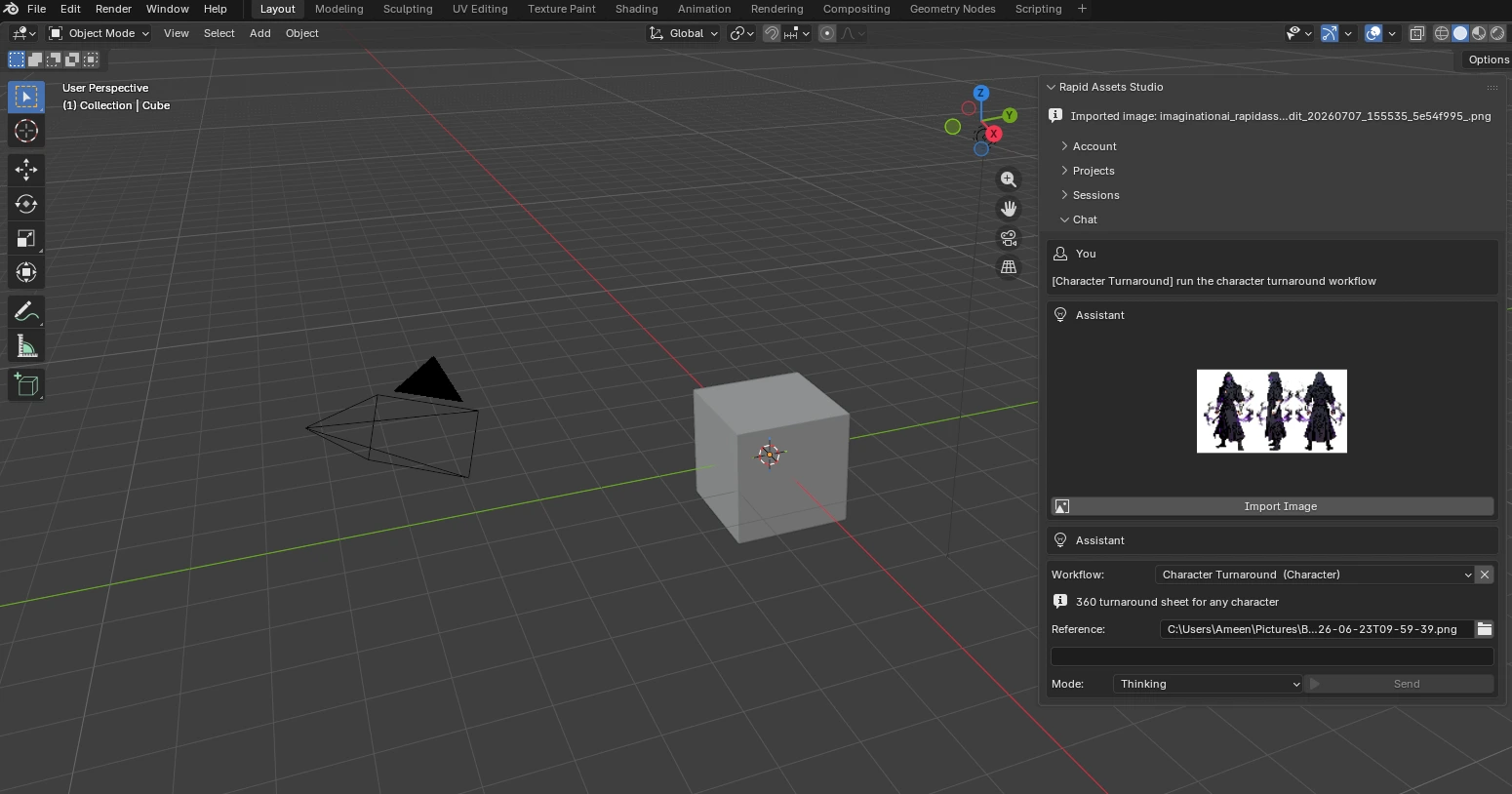The height and width of the screenshot is (794, 1512).
Task: Expand the Sessions section
Action: click(1095, 195)
